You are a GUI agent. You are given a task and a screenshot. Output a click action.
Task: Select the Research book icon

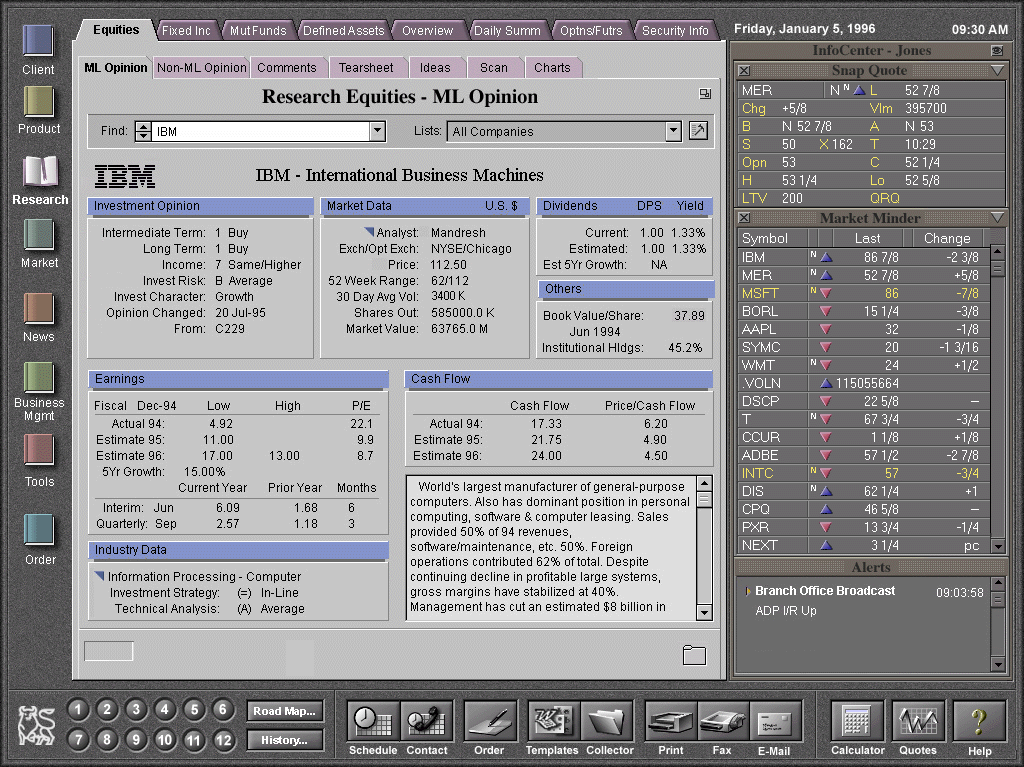[x=40, y=173]
